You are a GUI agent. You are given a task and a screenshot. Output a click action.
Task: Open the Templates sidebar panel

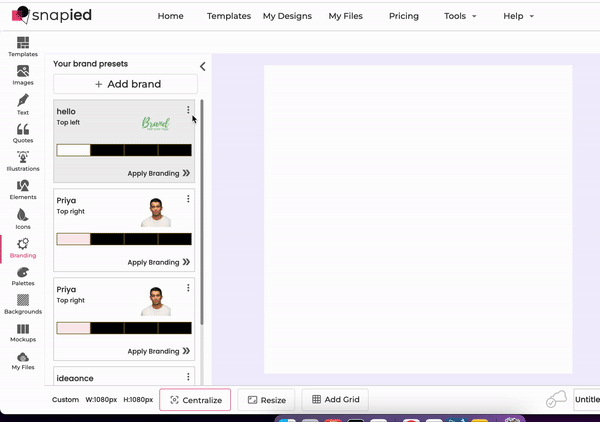point(23,47)
